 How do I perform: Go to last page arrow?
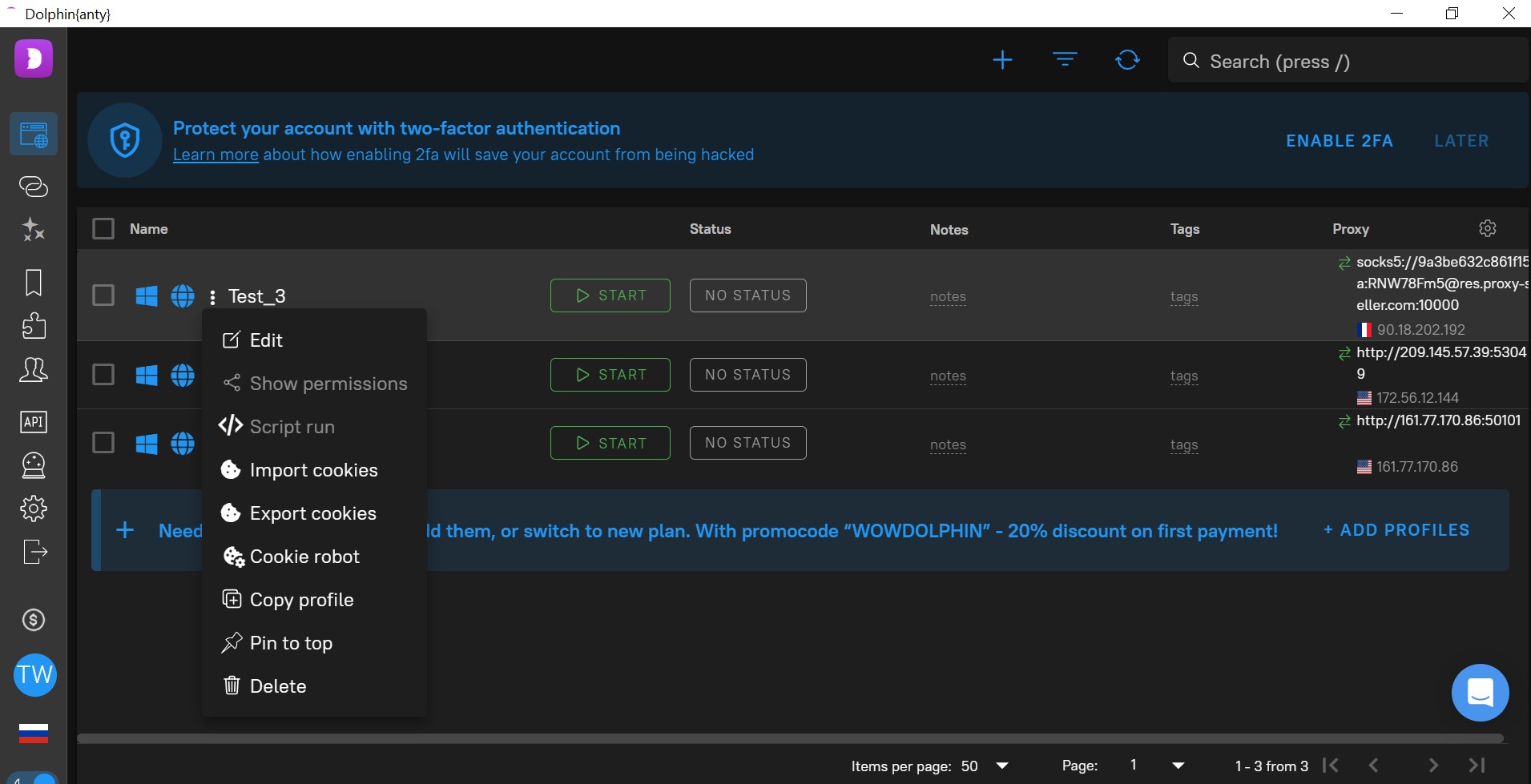click(1477, 766)
